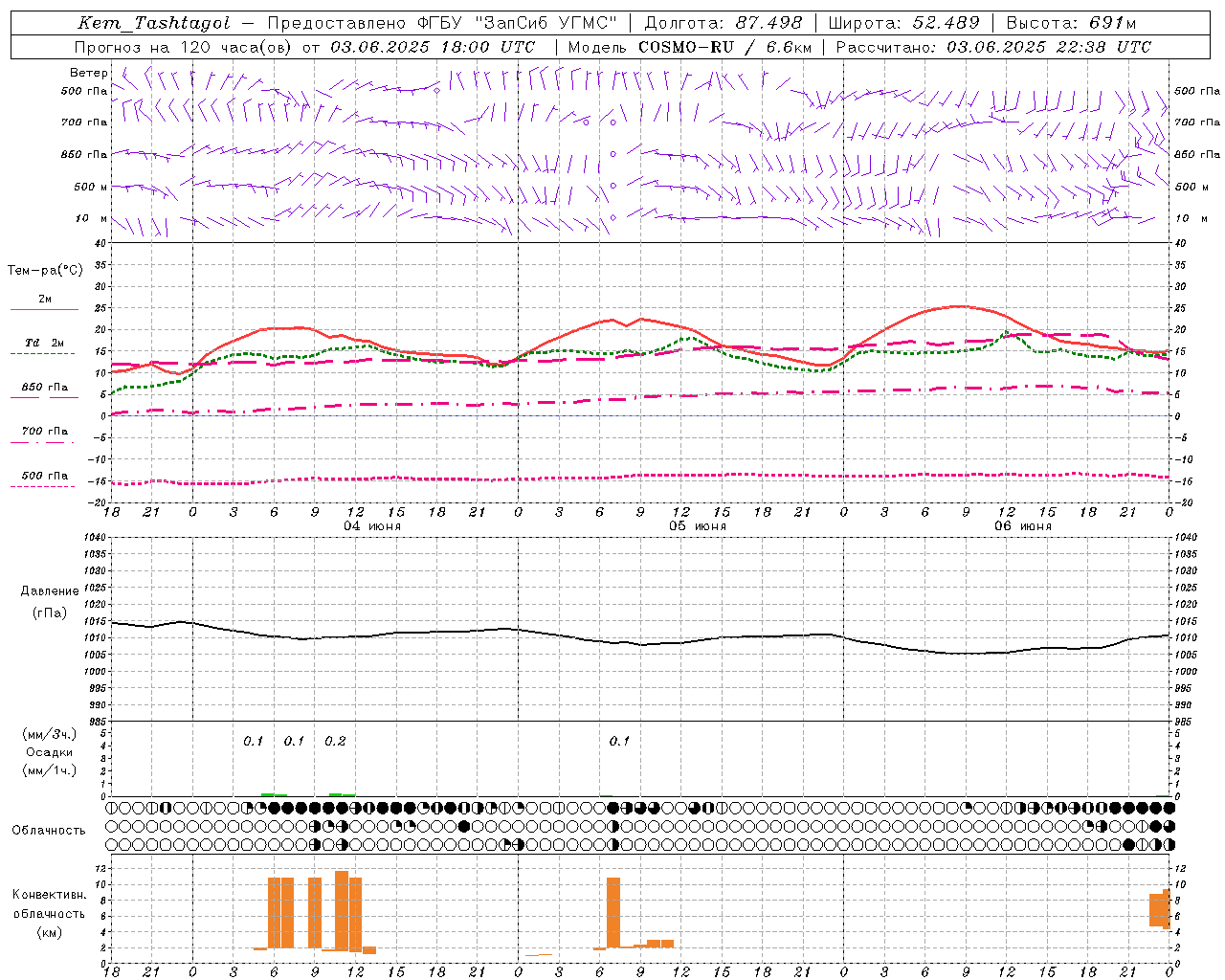Click the 'Высота: 691м' value
This screenshot has height=980, width=1225.
click(1071, 23)
